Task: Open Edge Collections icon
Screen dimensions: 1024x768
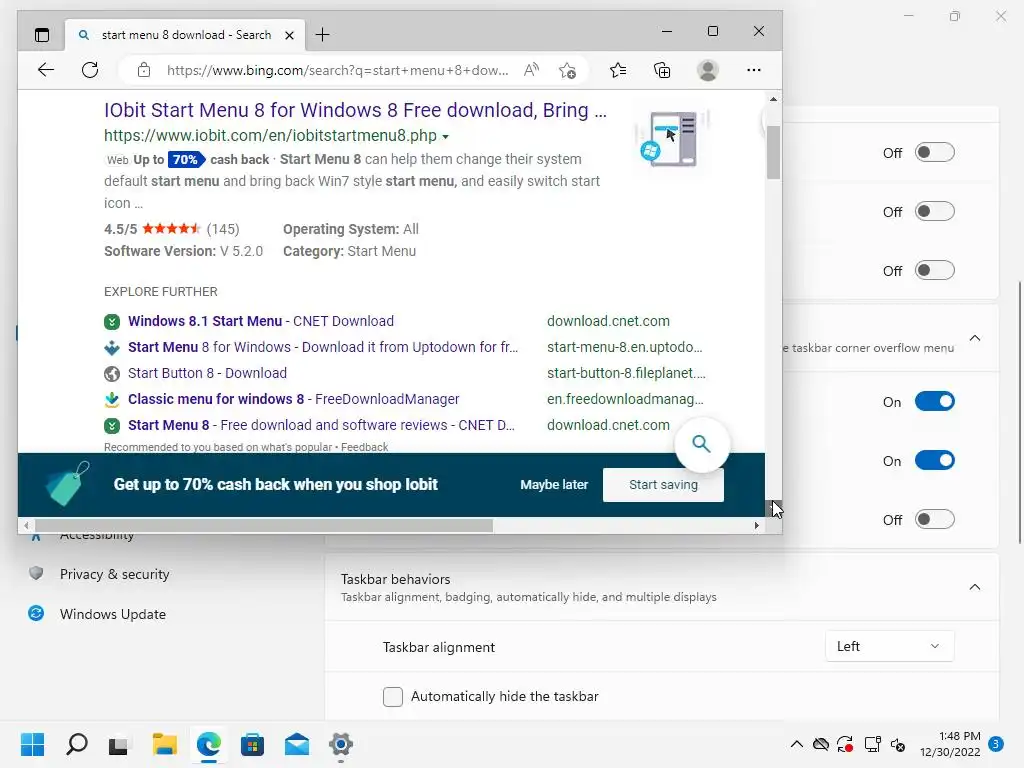Action: coord(662,70)
